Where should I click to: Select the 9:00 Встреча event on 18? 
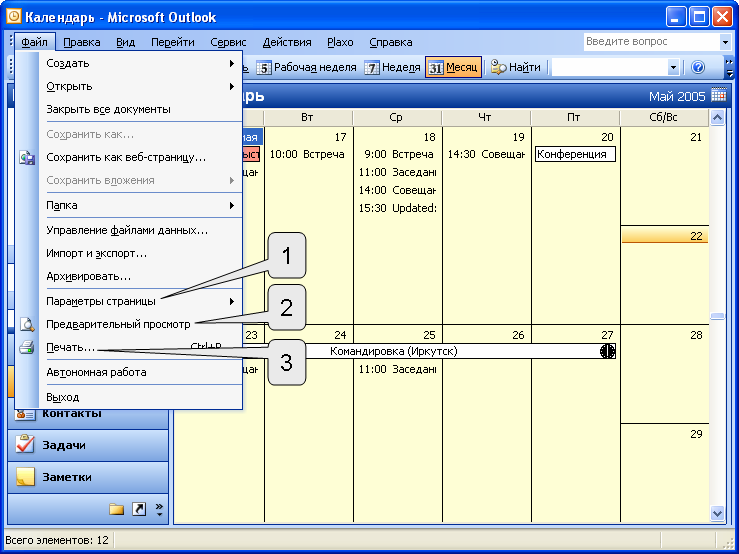pyautogui.click(x=398, y=154)
